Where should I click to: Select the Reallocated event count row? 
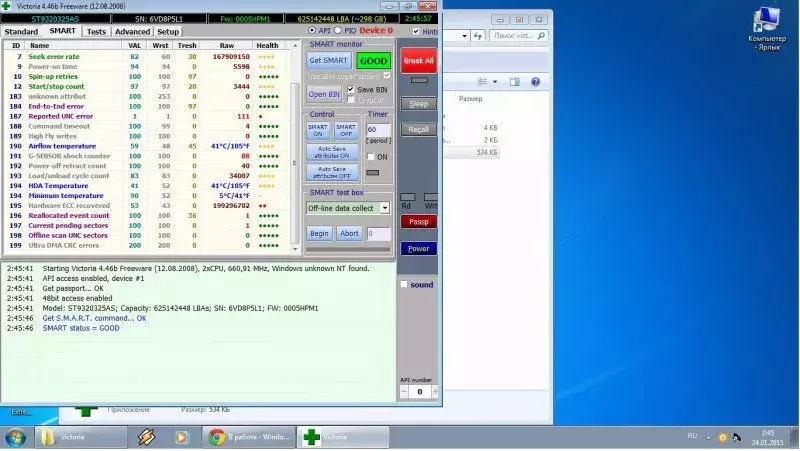pos(145,216)
